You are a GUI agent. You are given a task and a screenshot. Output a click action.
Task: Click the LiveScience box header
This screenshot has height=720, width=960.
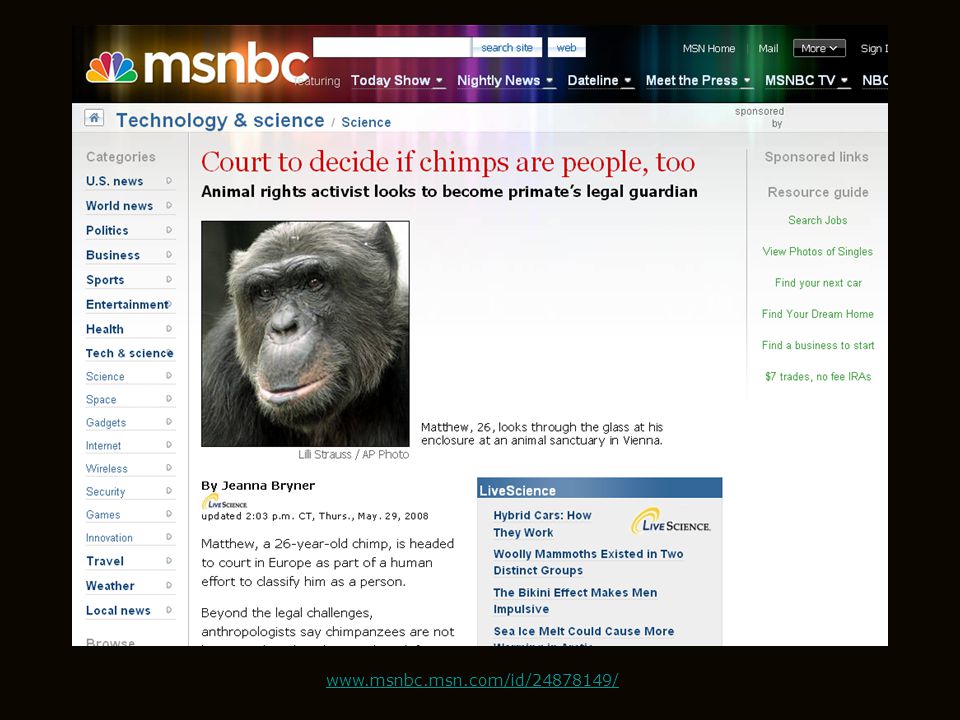point(599,488)
